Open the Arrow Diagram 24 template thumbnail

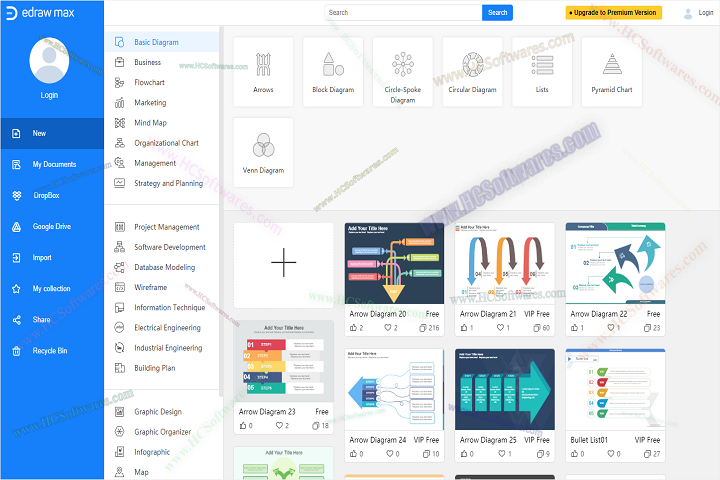coord(394,390)
